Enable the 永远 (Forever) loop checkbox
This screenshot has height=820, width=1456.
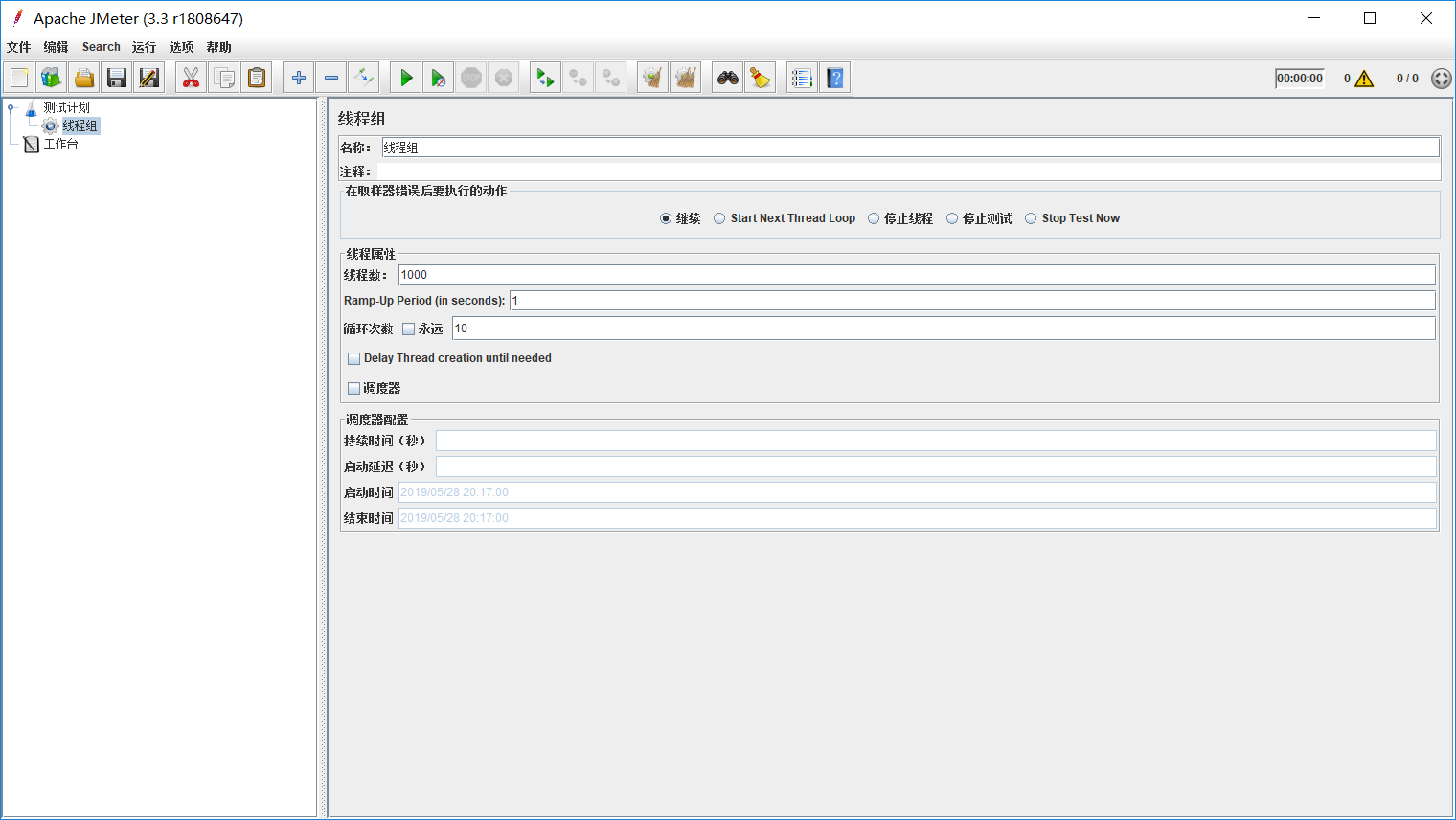[x=408, y=328]
